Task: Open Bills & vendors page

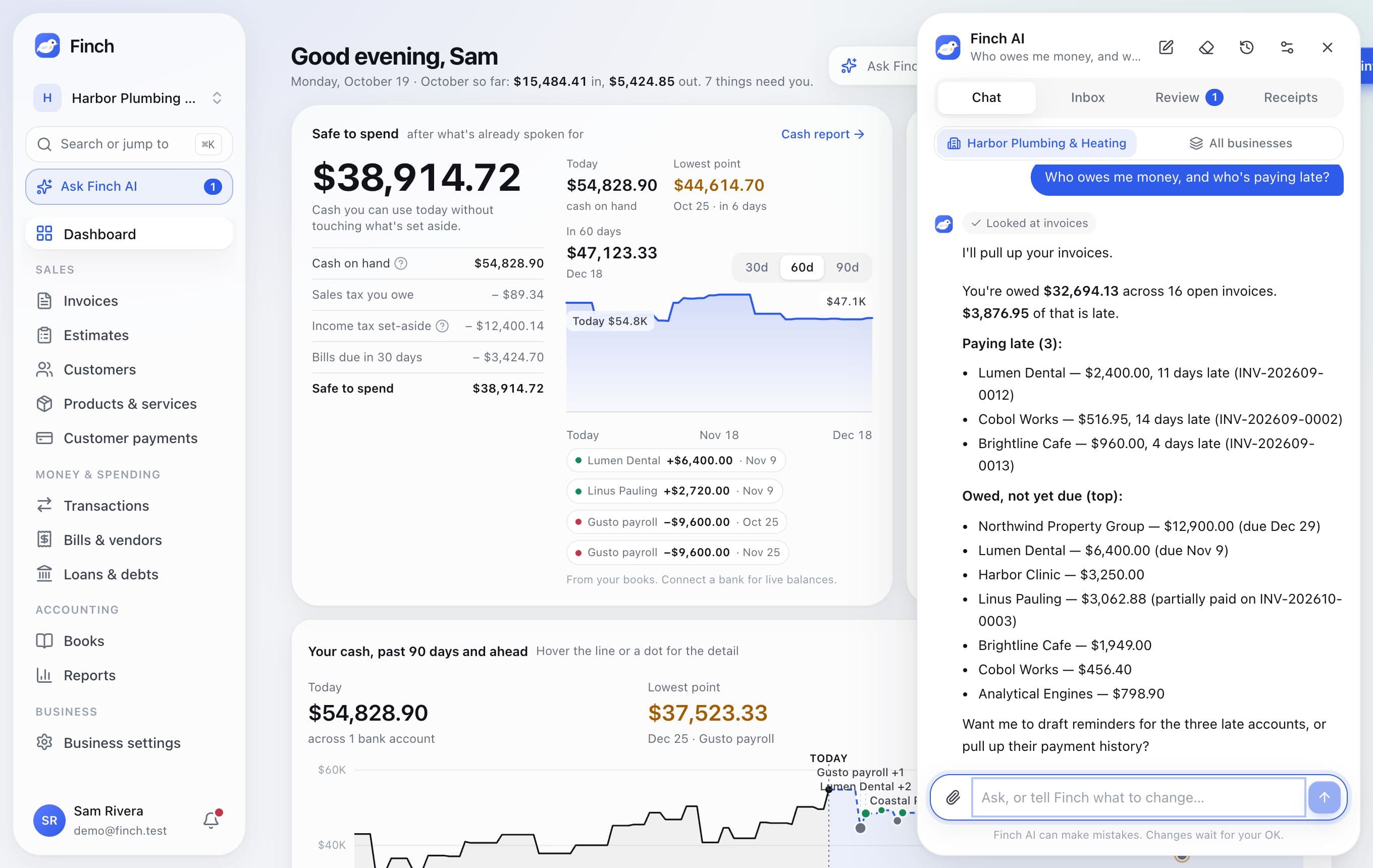Action: [x=129, y=539]
